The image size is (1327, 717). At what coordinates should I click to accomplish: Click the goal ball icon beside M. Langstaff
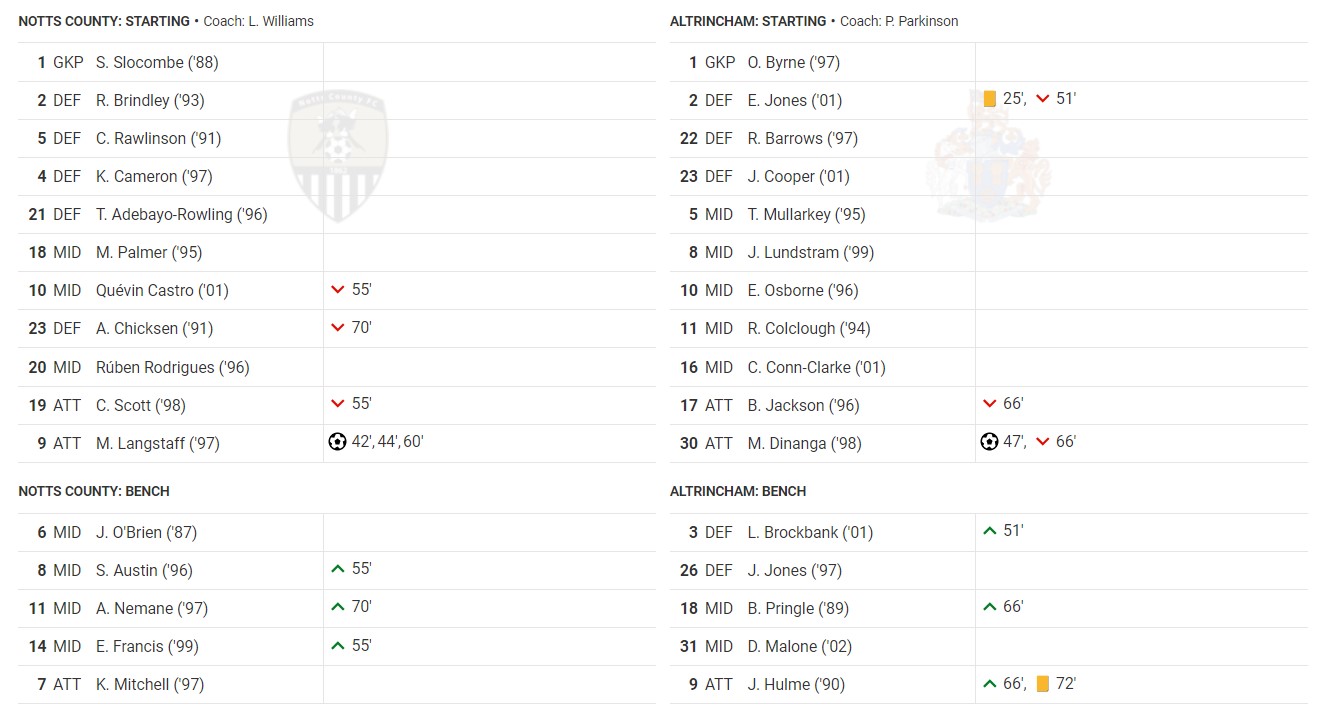click(x=337, y=441)
